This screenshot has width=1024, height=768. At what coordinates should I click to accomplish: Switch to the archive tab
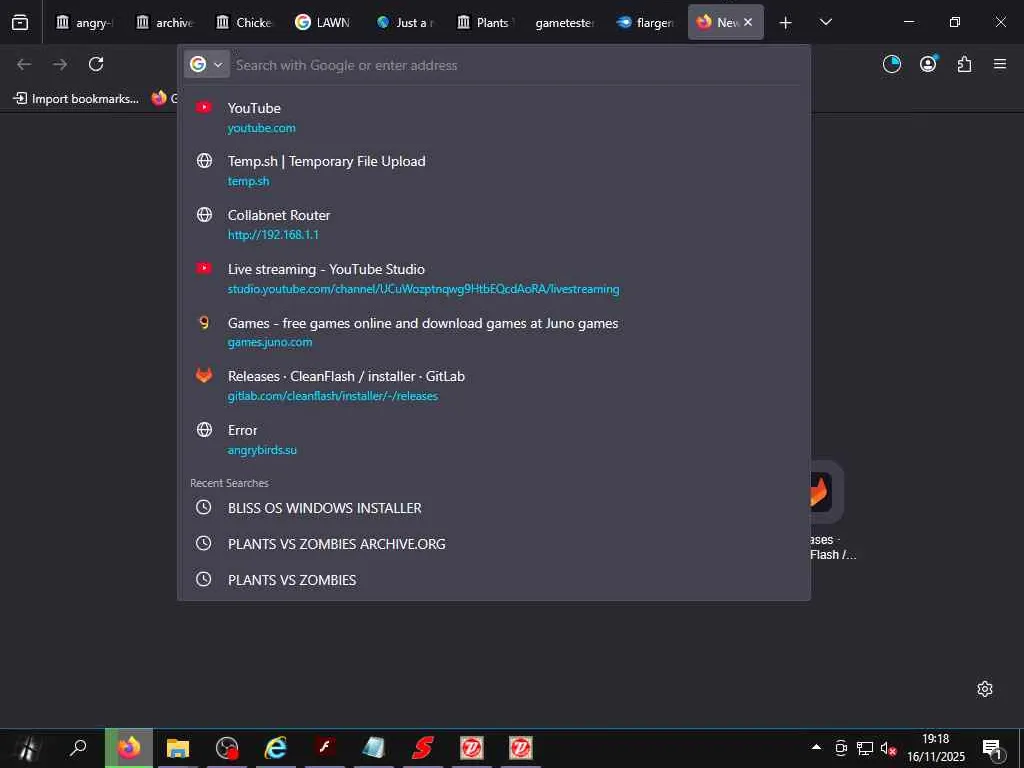(163, 23)
